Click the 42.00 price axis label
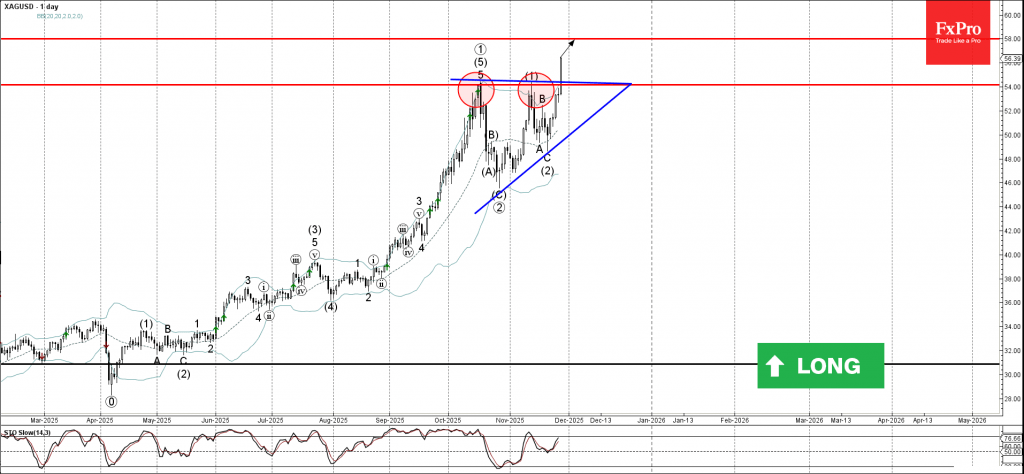The width and height of the screenshot is (1024, 474). 1012,231
